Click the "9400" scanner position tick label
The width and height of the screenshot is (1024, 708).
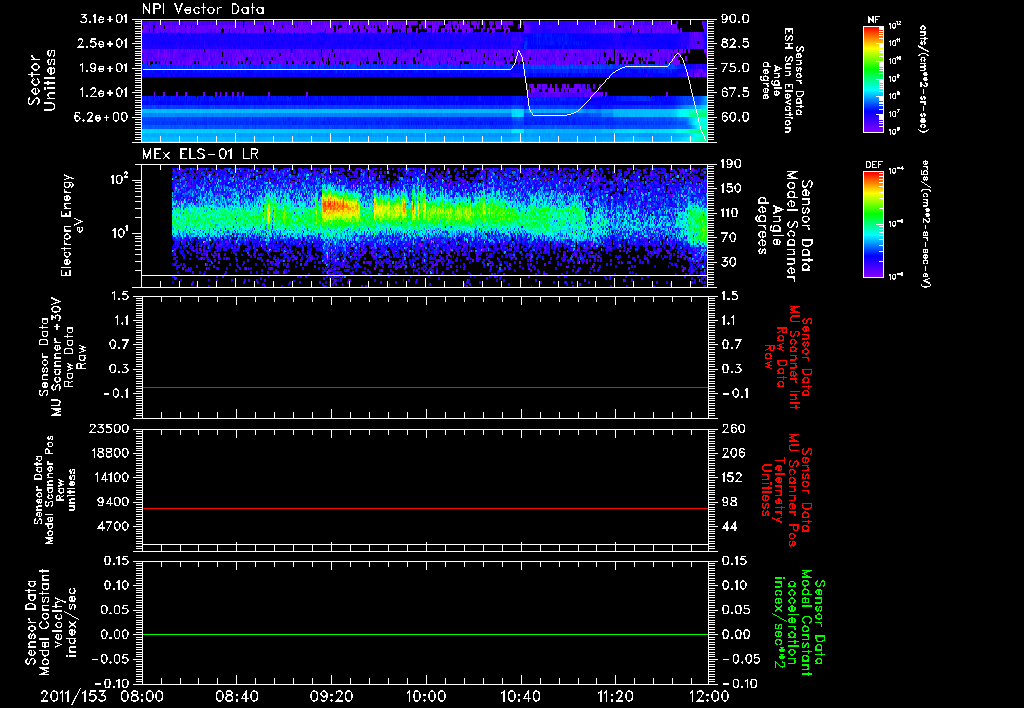tap(114, 502)
